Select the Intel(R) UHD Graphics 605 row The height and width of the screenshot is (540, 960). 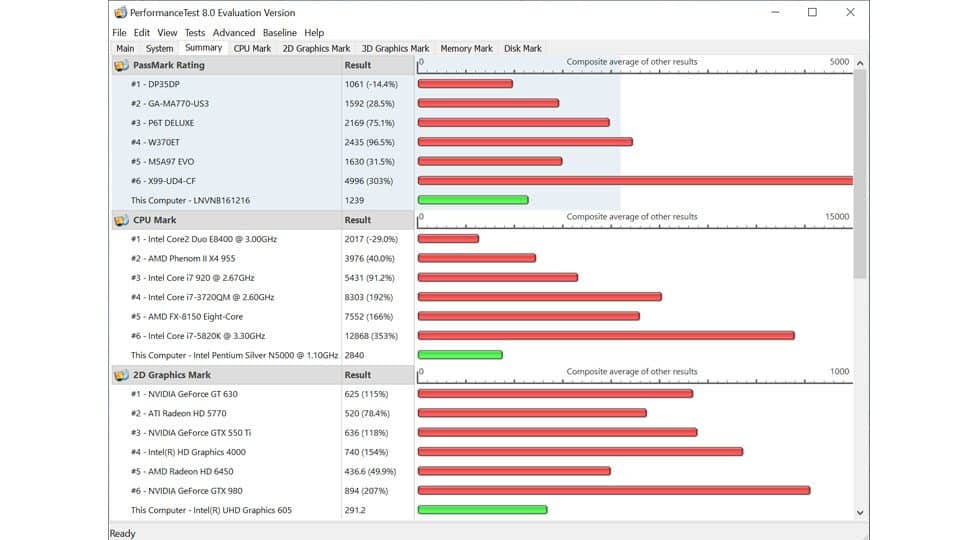coord(482,510)
